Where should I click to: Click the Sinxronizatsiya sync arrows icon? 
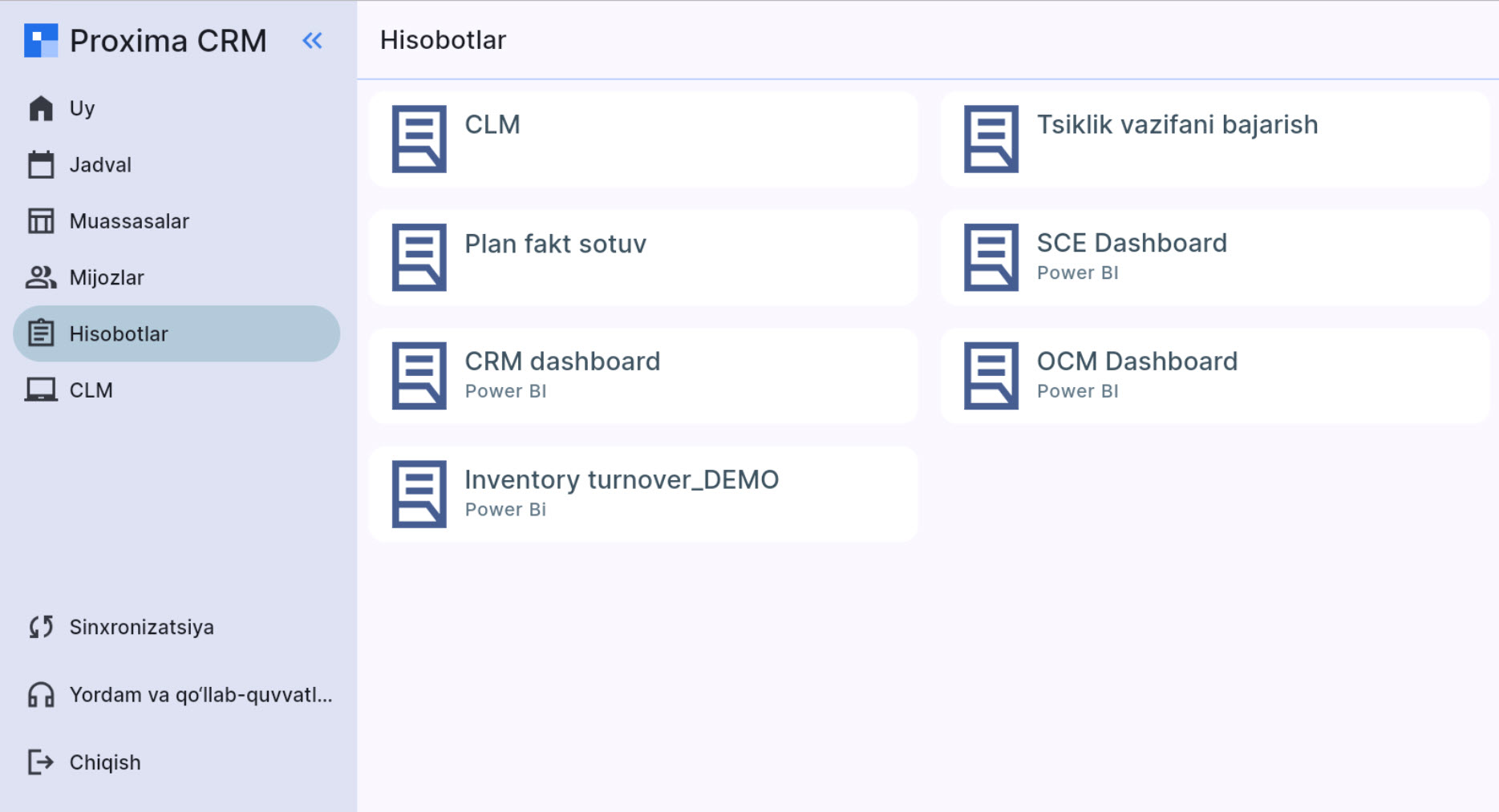tap(41, 627)
